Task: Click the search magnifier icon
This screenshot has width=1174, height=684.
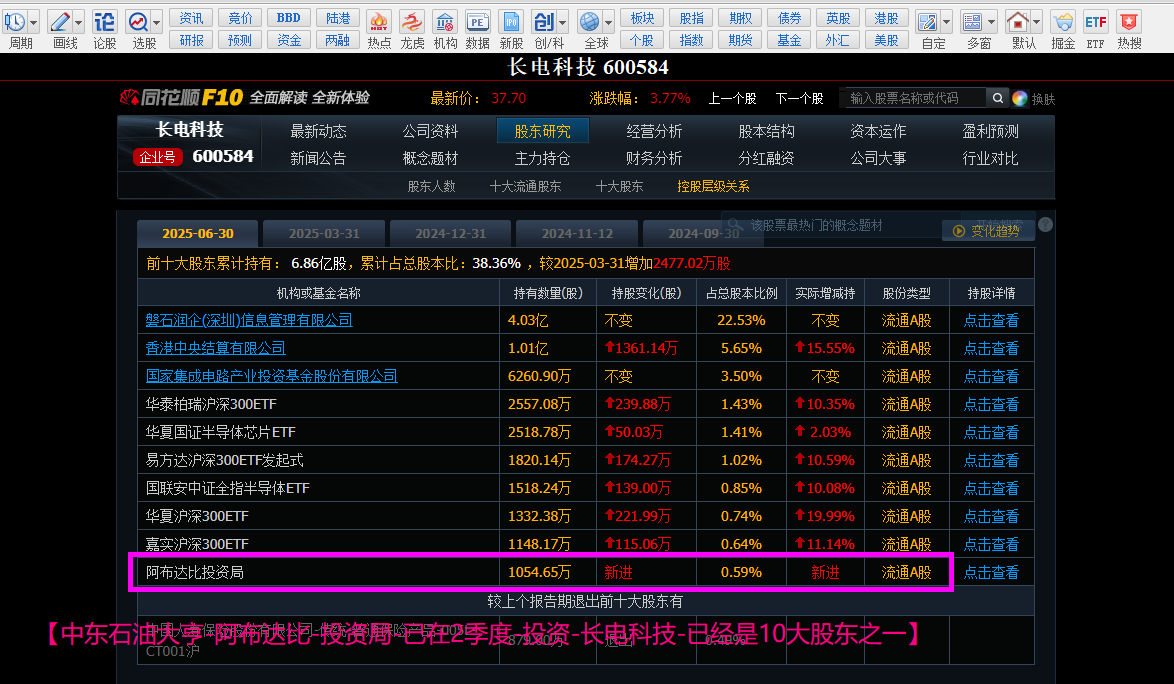Action: [997, 98]
